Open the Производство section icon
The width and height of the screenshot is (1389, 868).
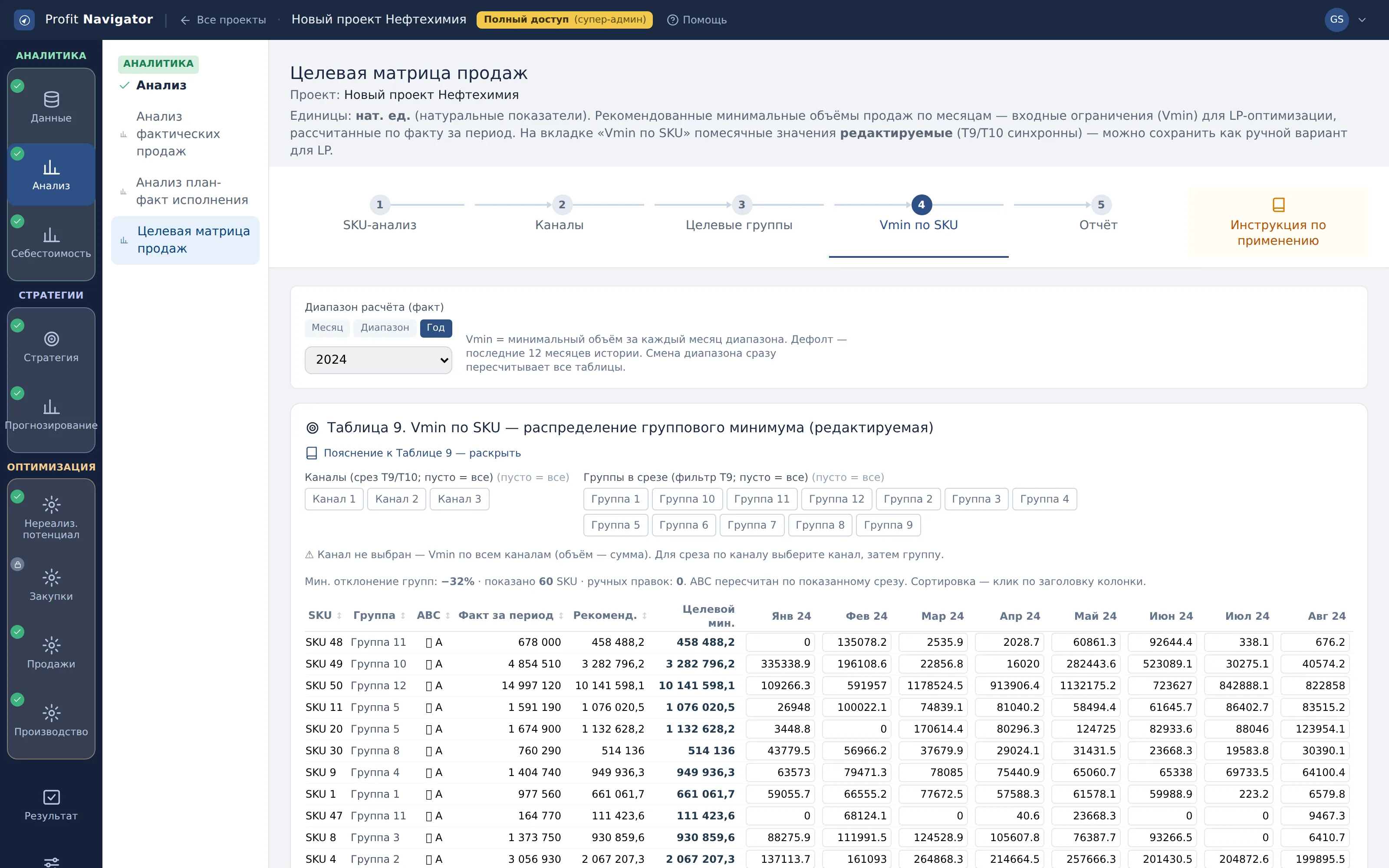(51, 713)
